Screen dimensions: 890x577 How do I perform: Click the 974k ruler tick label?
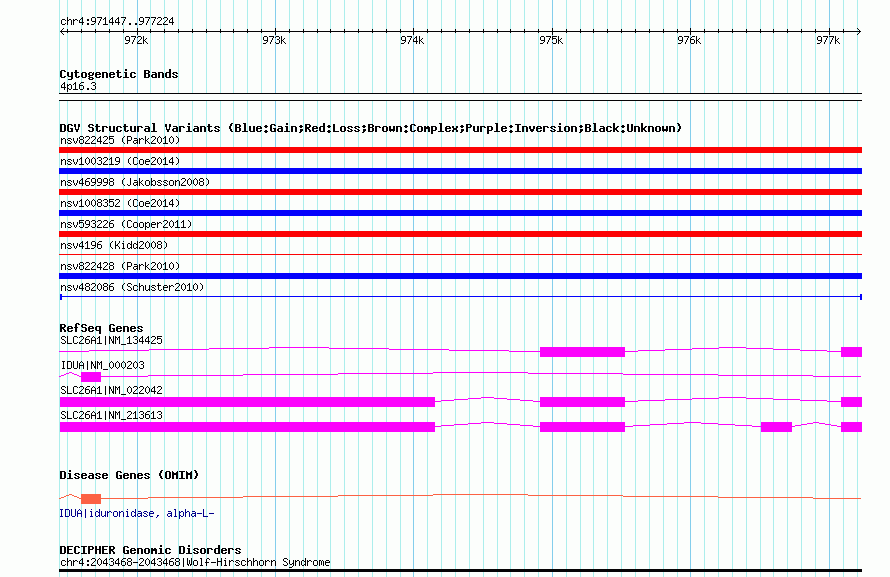(x=412, y=40)
